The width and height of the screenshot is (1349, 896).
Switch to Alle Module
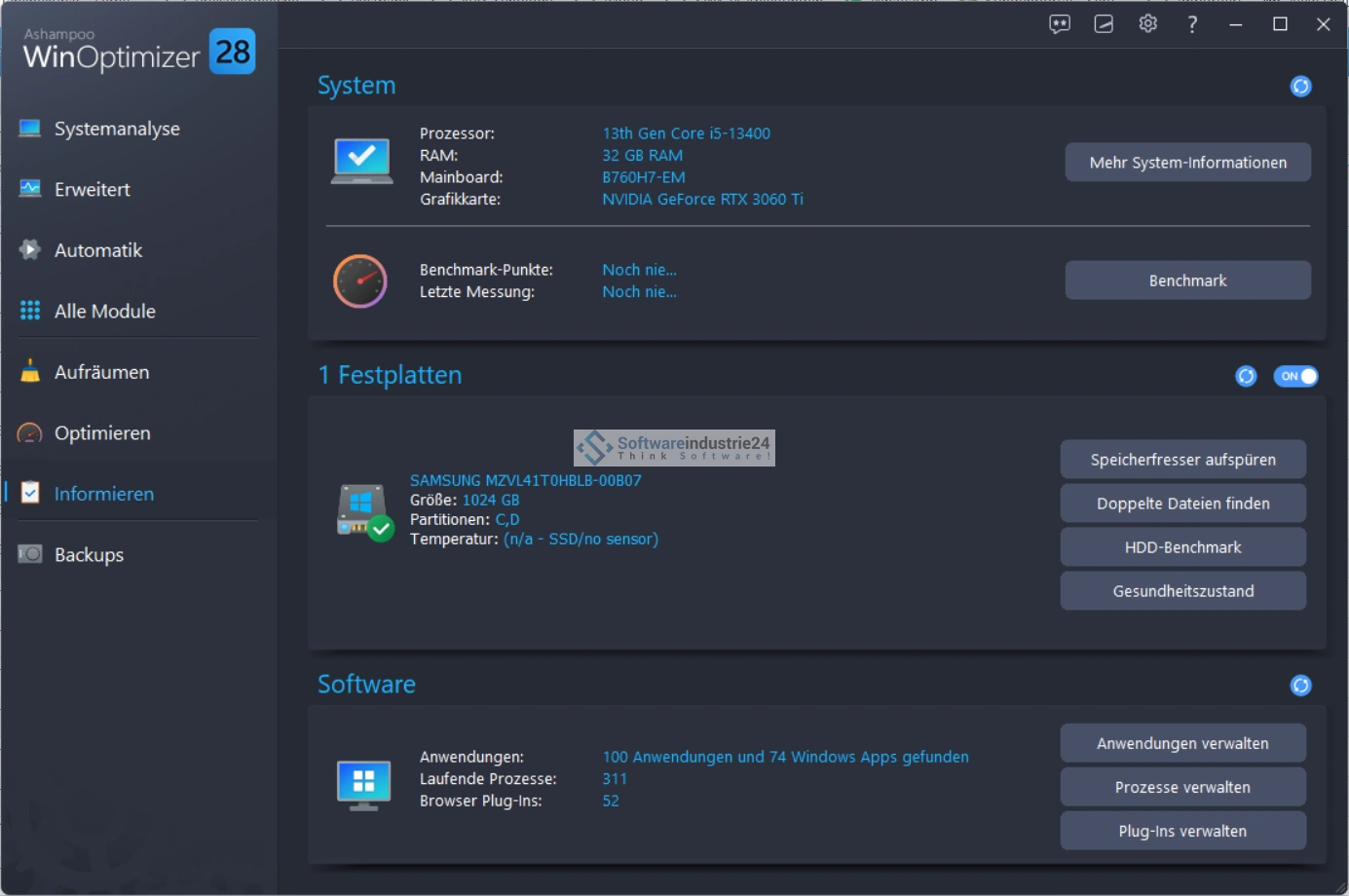pos(104,311)
